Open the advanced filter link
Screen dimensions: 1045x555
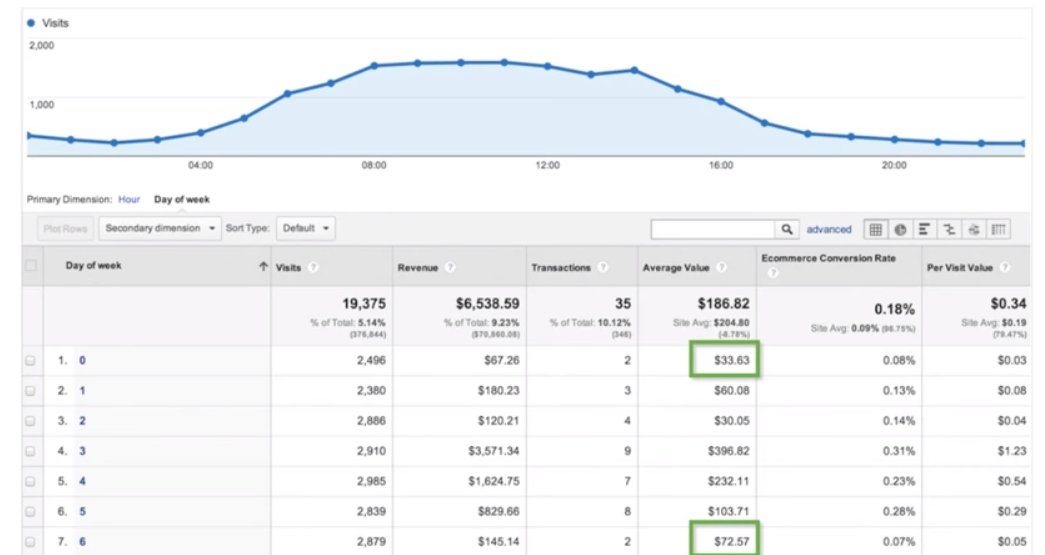pyautogui.click(x=829, y=229)
